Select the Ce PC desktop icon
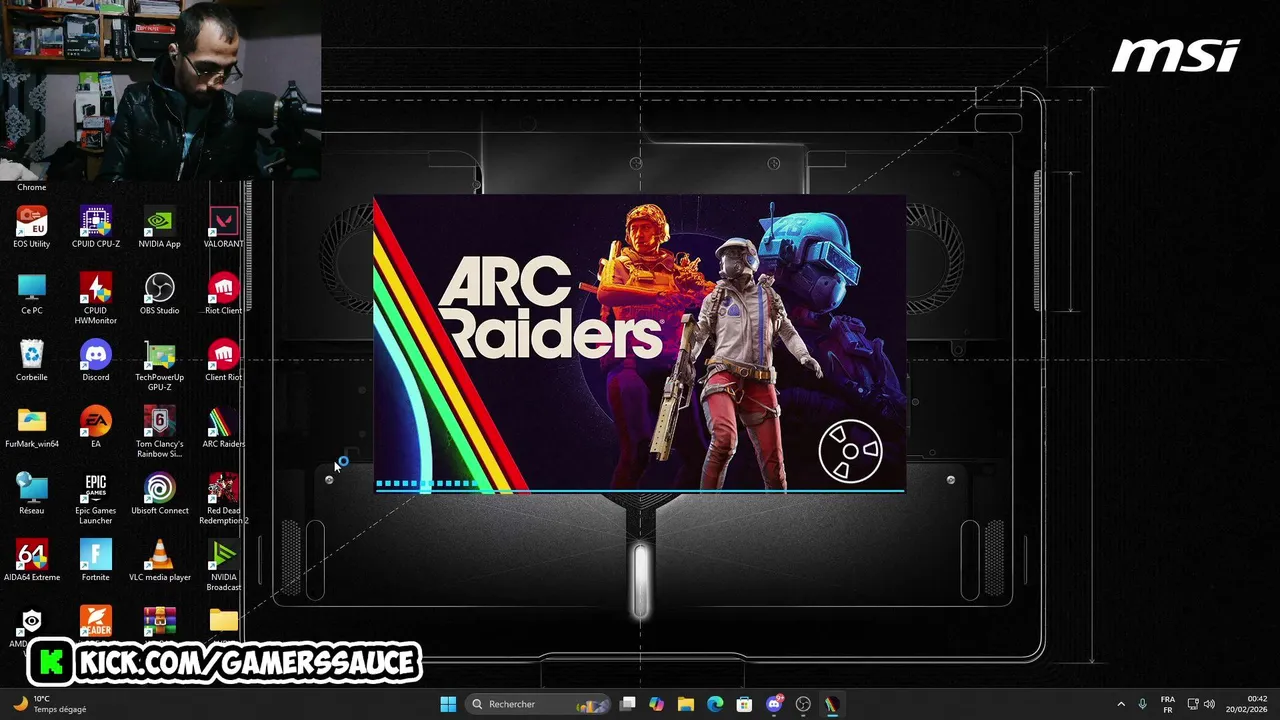The image size is (1280, 720). [31, 293]
